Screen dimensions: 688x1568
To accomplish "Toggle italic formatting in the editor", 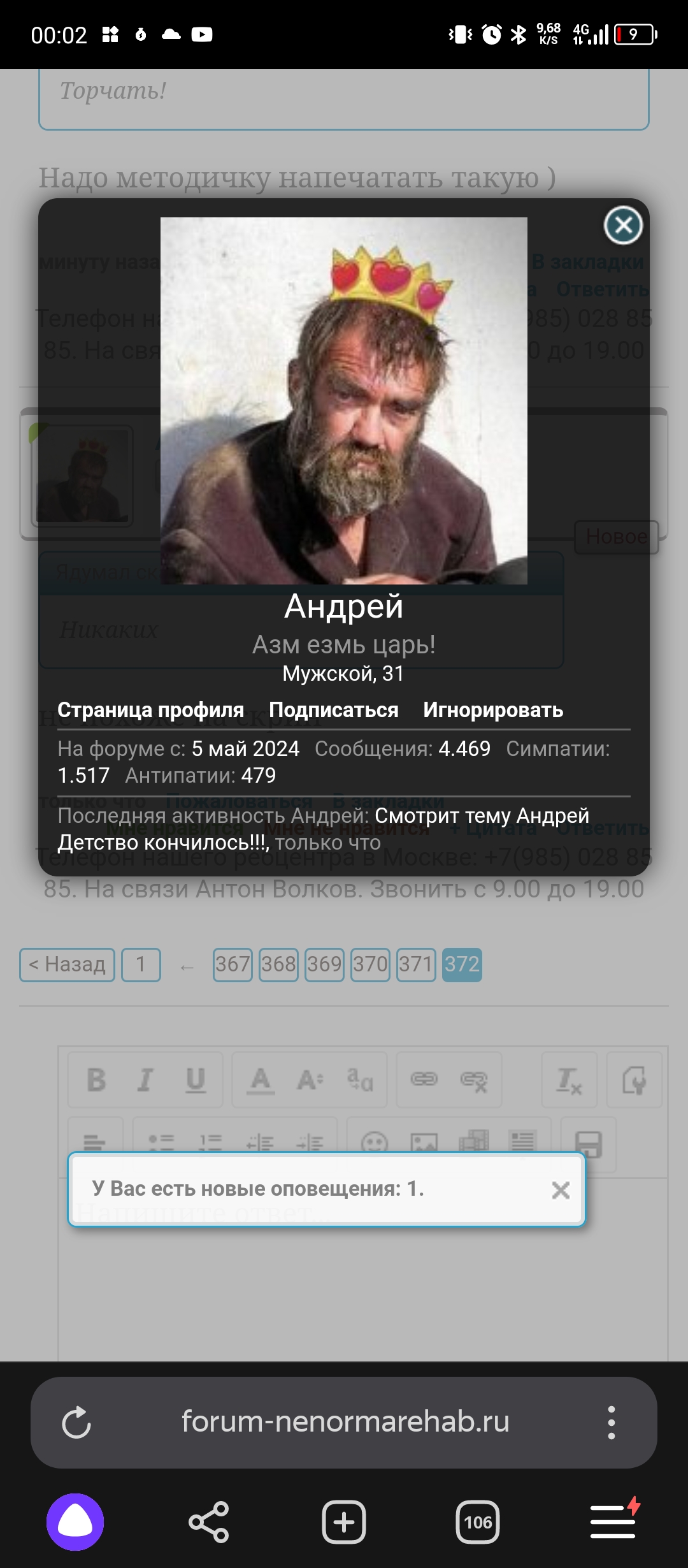I will [145, 1080].
